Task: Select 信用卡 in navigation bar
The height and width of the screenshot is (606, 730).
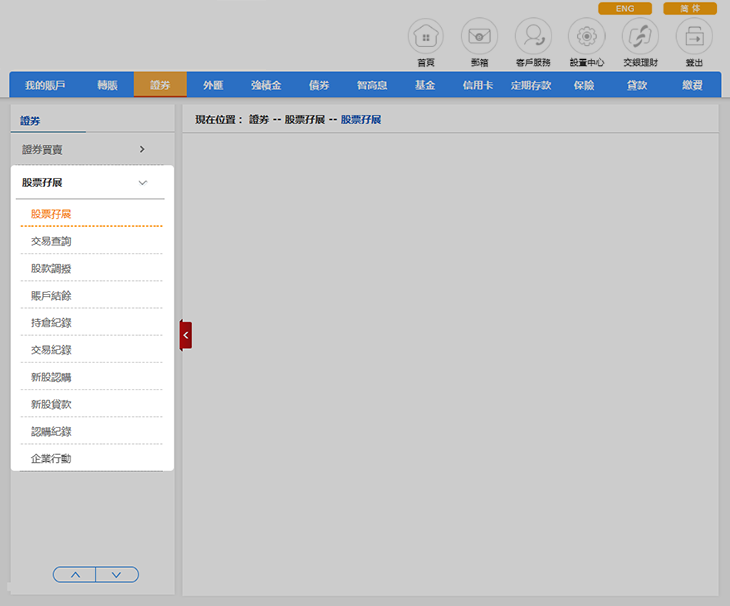Action: [x=477, y=85]
